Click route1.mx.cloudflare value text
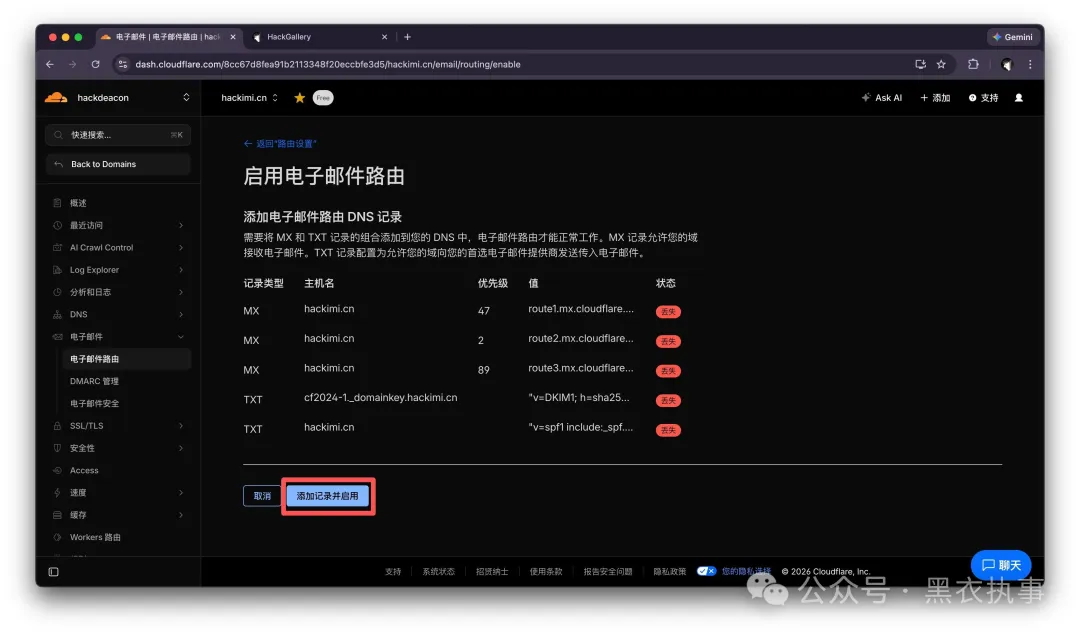Screen dimensions: 1080x634 click(581, 309)
